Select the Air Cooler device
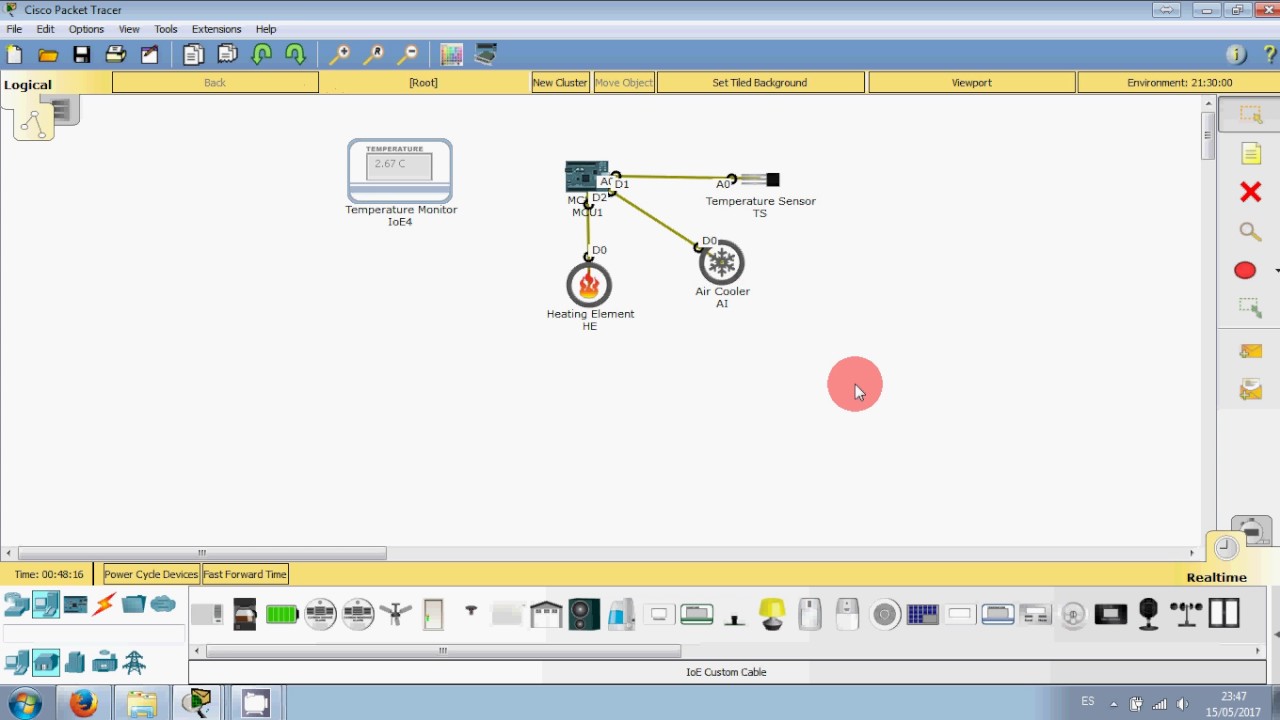 pos(721,263)
